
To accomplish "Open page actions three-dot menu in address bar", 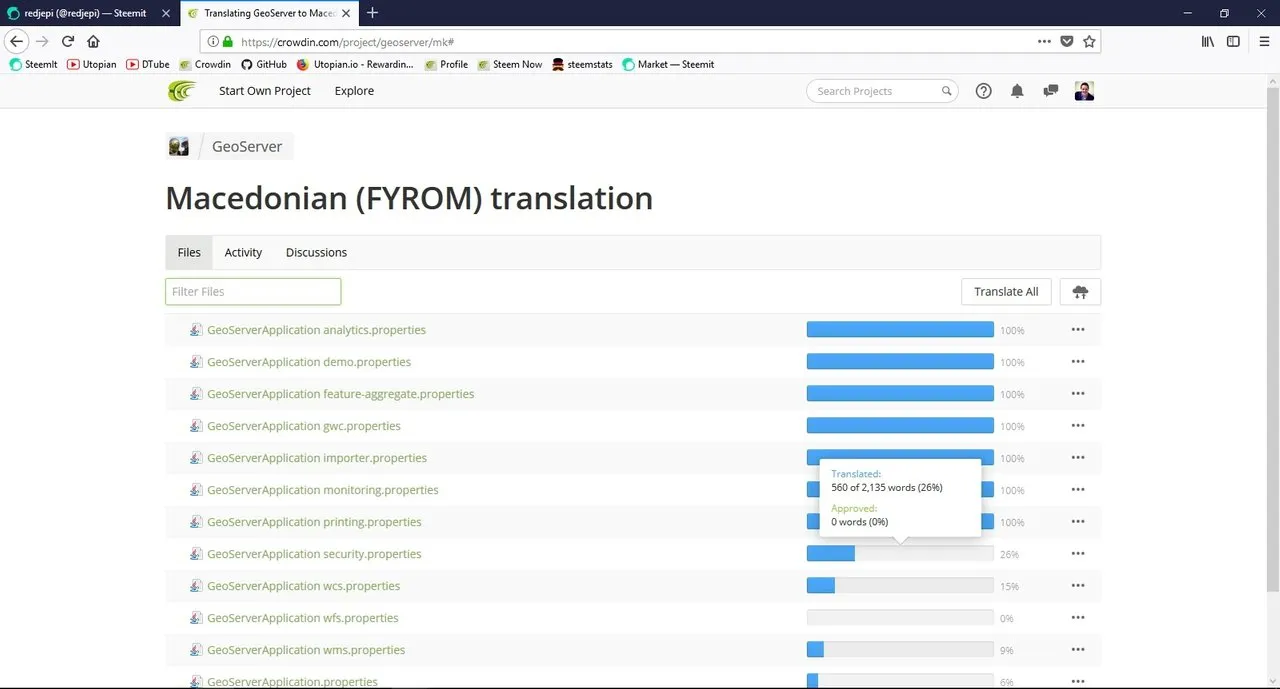I will coord(1044,41).
